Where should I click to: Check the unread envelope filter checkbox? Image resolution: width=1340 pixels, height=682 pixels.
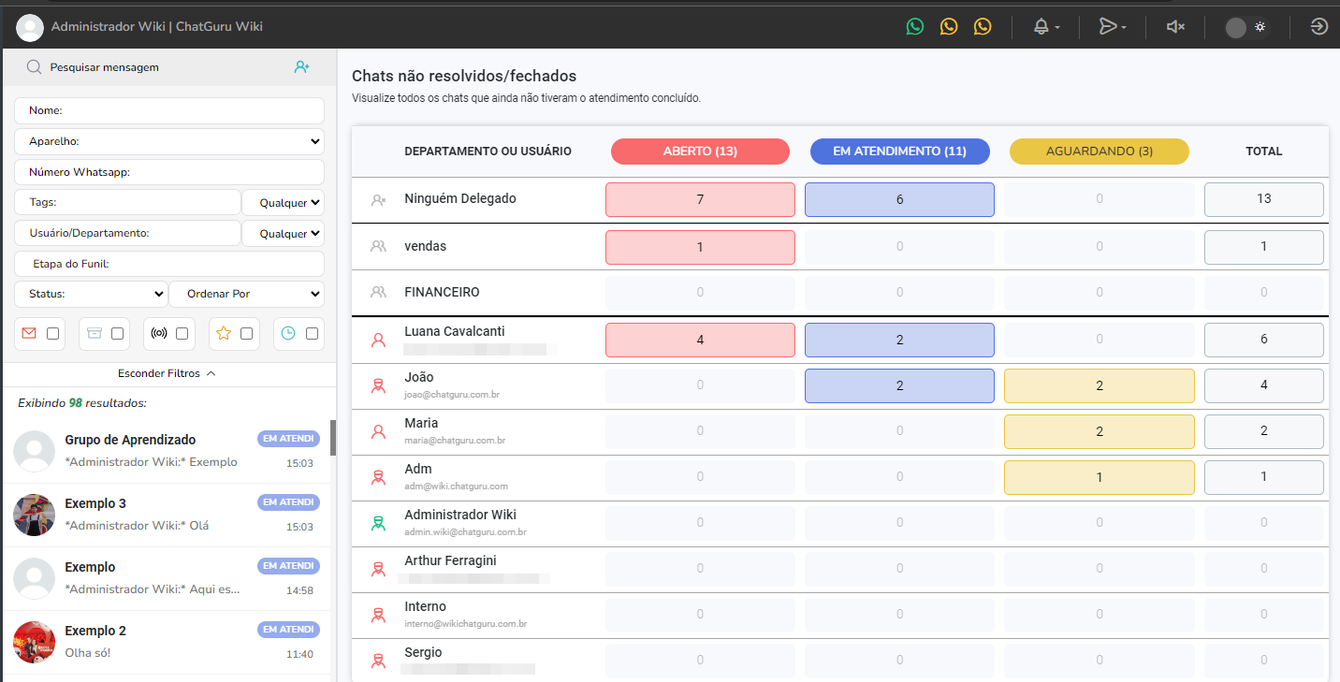pyautogui.click(x=53, y=334)
